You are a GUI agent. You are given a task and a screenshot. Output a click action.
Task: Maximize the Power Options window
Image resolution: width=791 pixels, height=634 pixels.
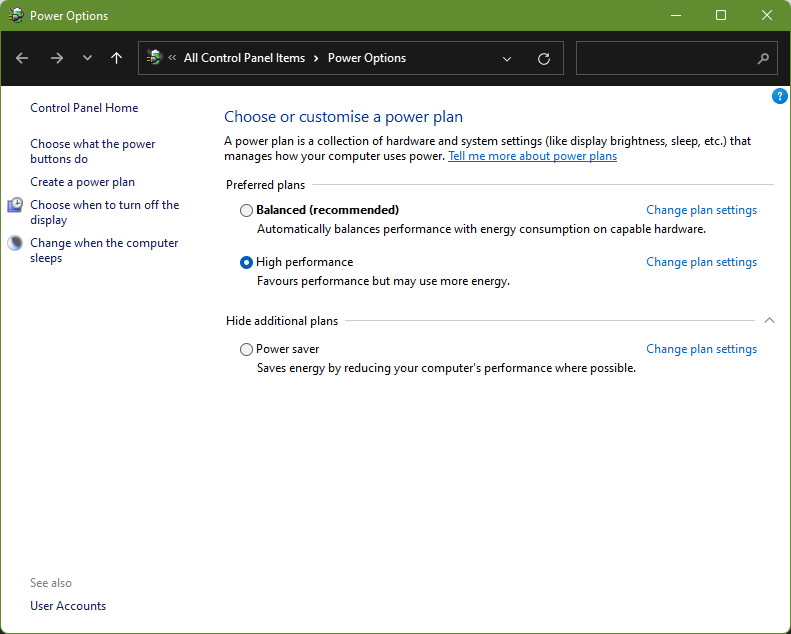click(721, 15)
